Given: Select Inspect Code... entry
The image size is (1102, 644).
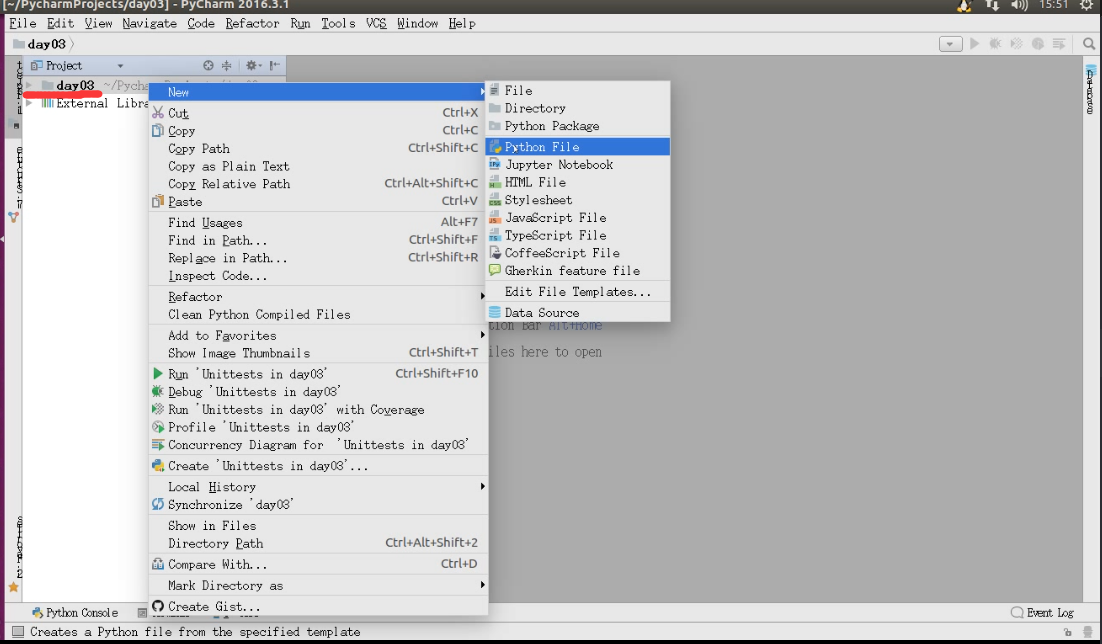Looking at the screenshot, I should click(x=318, y=276).
